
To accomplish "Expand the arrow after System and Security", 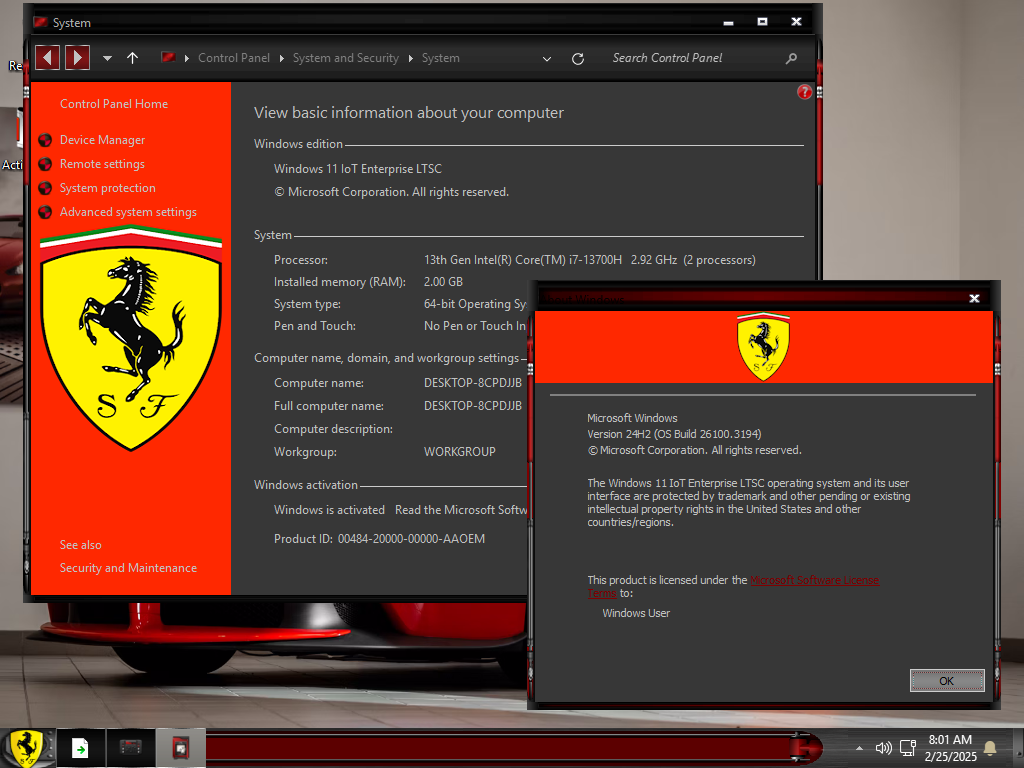I will 411,58.
